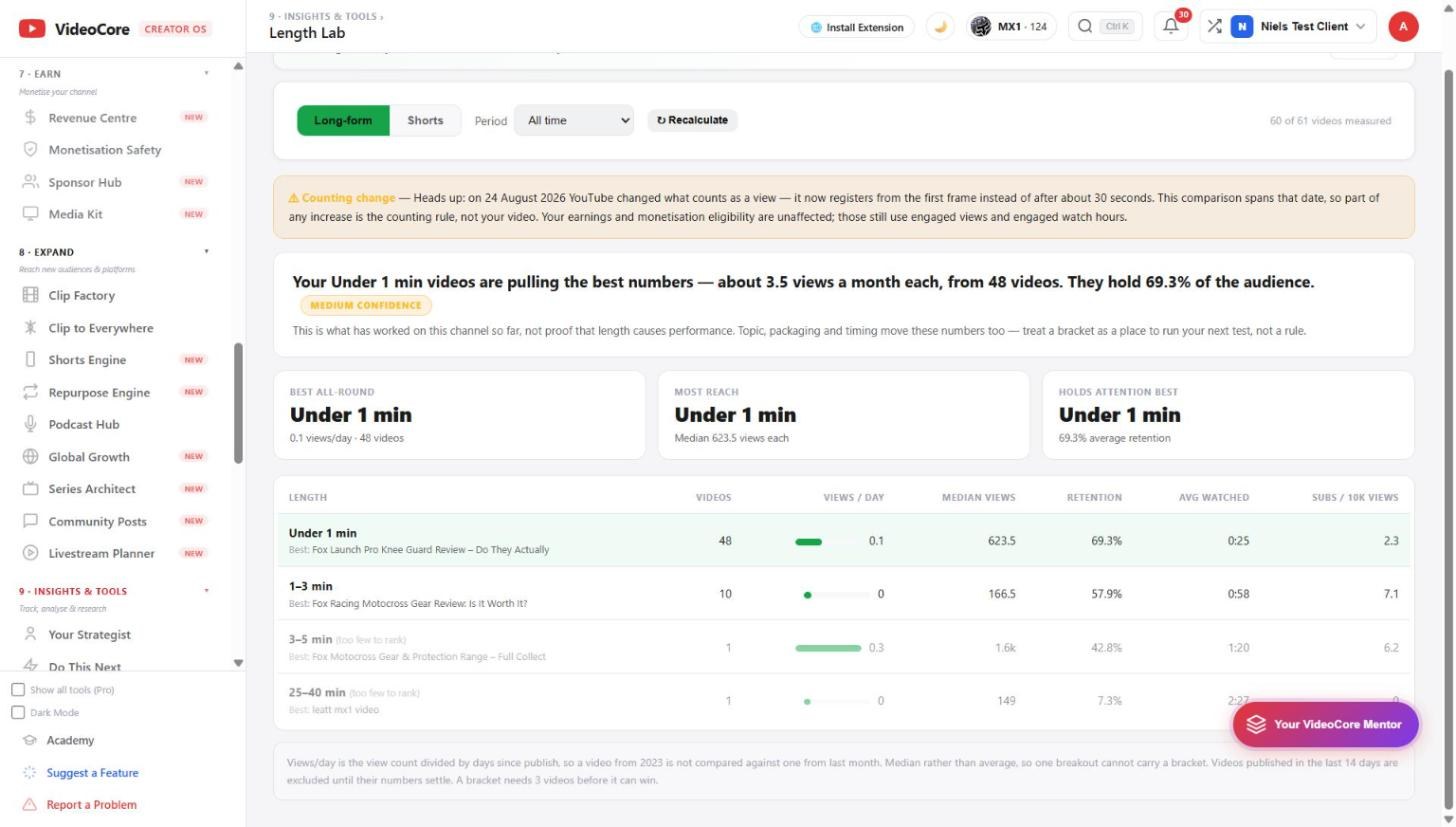Click the Clip to Everywhere icon
Image resolution: width=1456 pixels, height=827 pixels.
(30, 328)
